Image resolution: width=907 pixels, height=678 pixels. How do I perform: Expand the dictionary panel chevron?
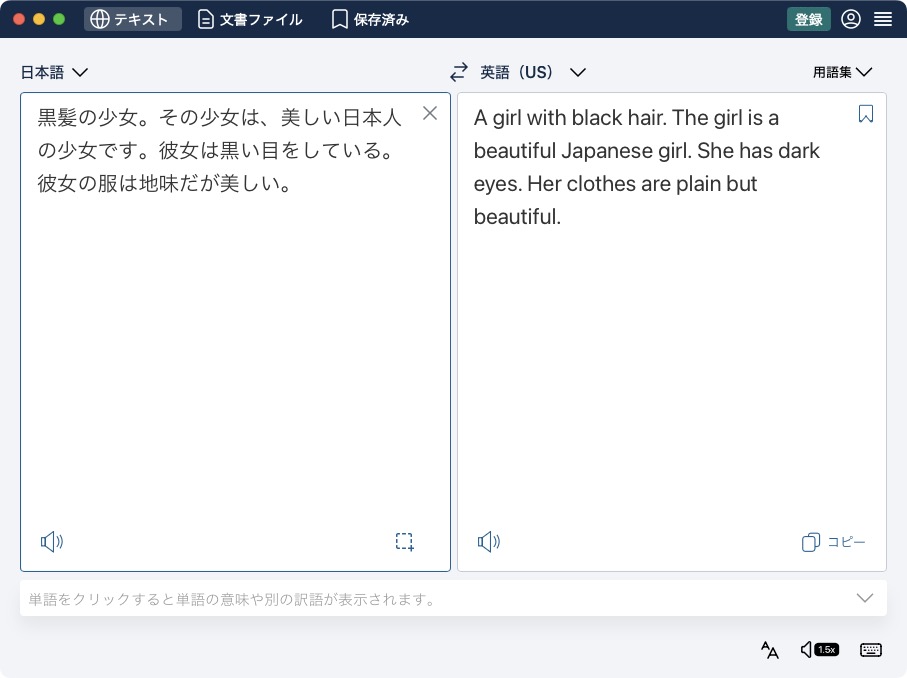click(864, 597)
